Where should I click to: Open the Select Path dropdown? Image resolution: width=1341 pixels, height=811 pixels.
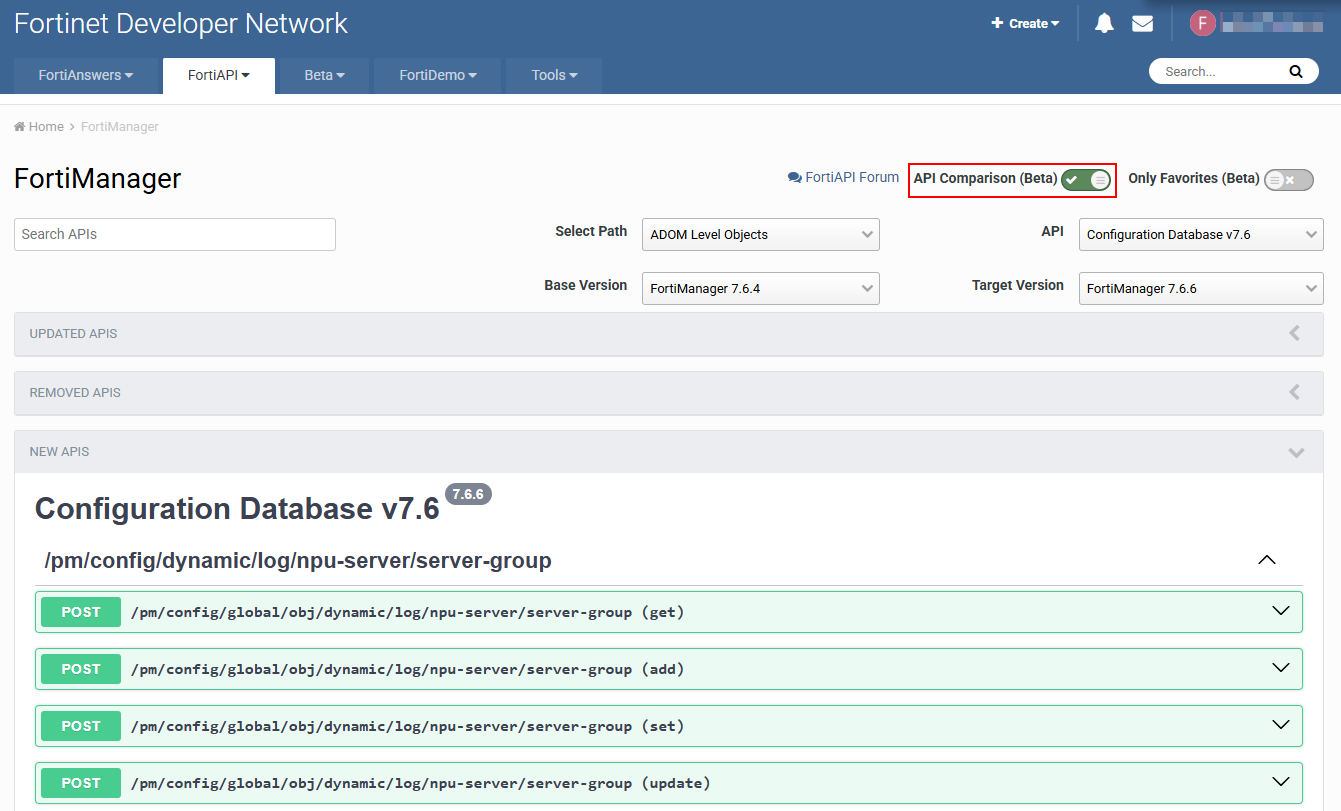coord(760,235)
